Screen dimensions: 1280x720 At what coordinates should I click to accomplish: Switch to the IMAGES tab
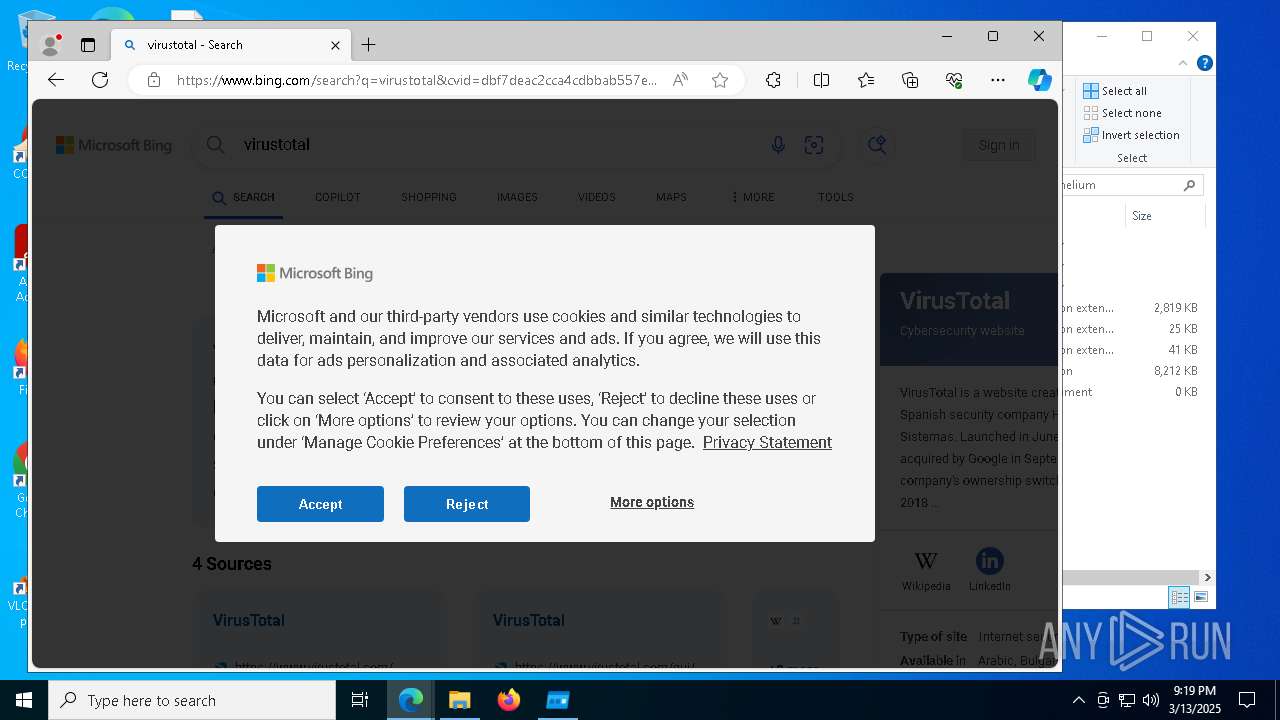517,197
